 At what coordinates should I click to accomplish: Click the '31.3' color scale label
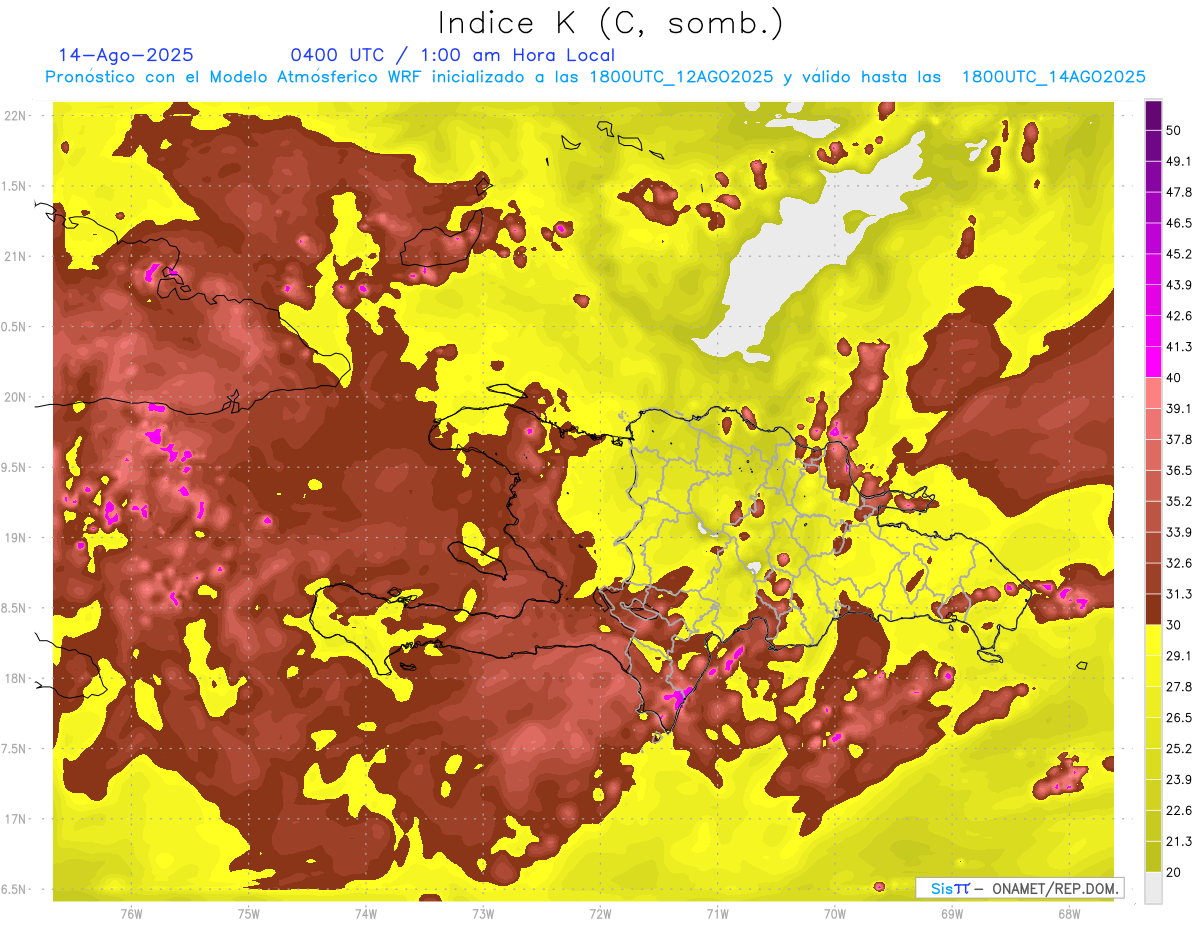pos(1179,594)
